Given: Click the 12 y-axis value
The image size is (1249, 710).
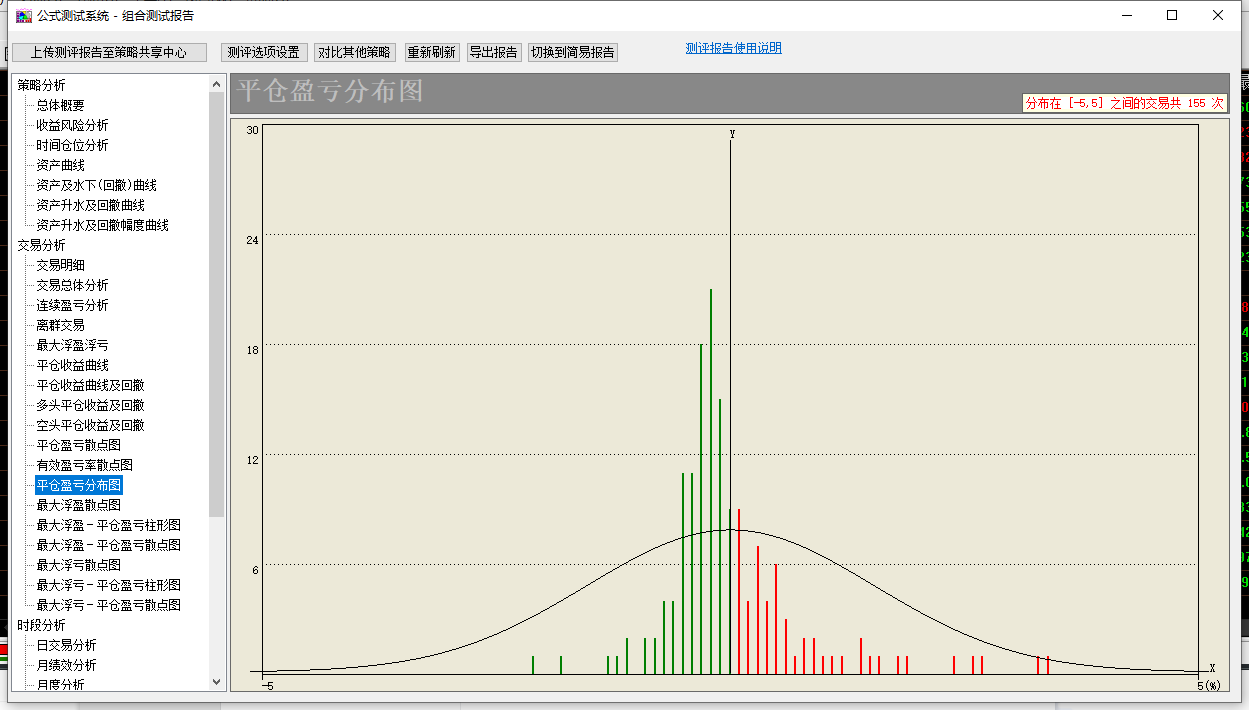Looking at the screenshot, I should point(252,460).
